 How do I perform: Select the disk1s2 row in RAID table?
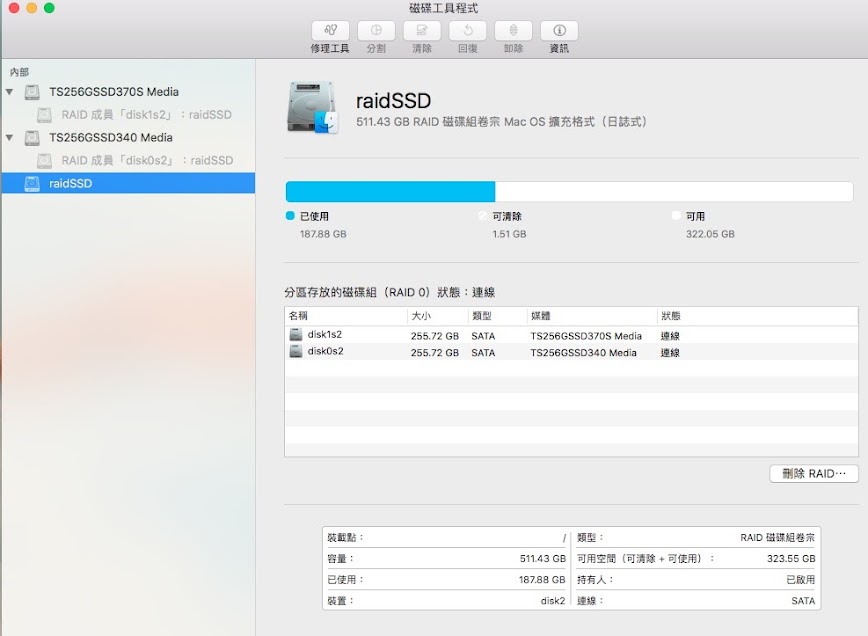(x=571, y=335)
